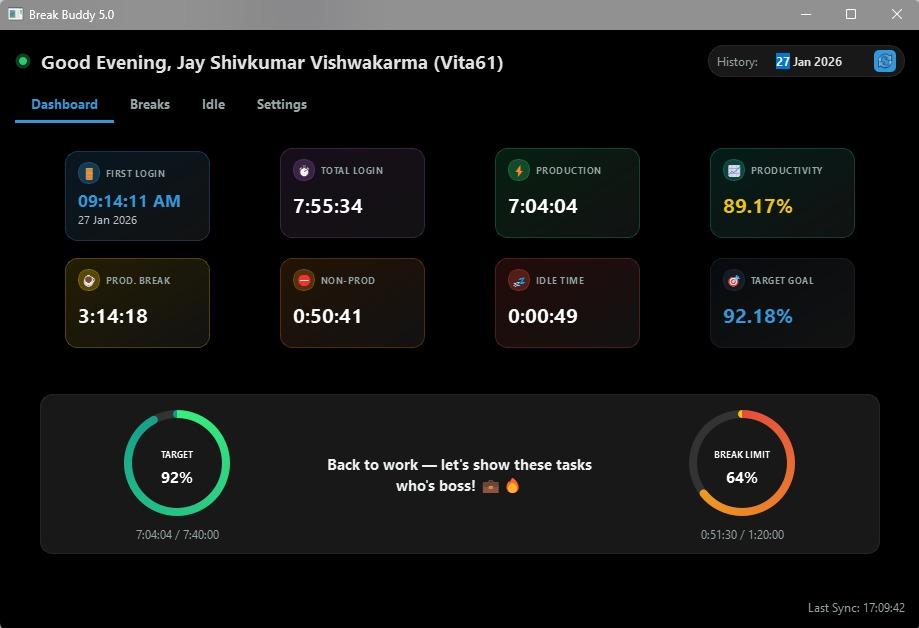The image size is (919, 628).
Task: Click the First Login door icon
Action: [x=89, y=174]
